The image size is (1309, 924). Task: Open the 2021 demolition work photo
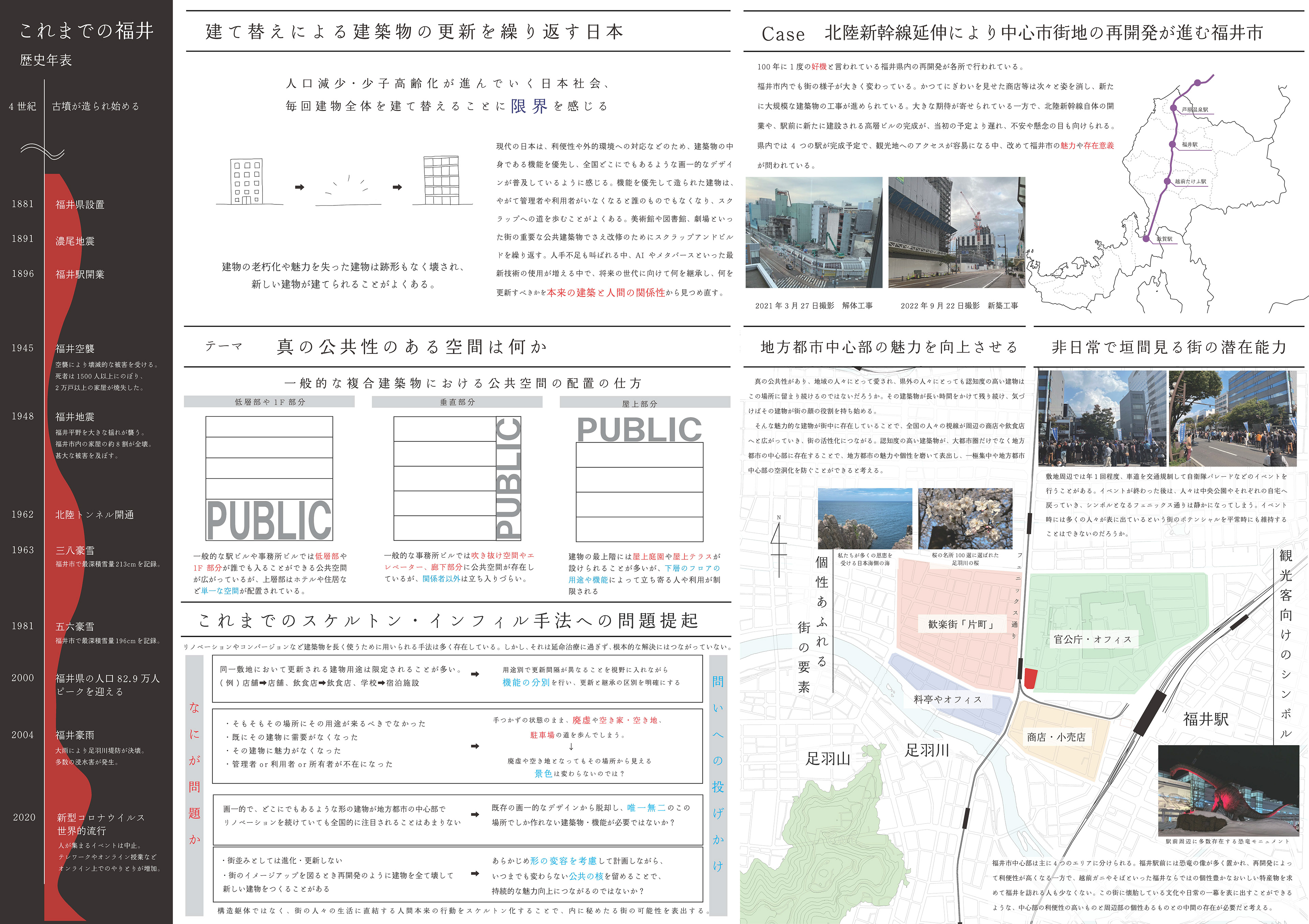(x=814, y=232)
